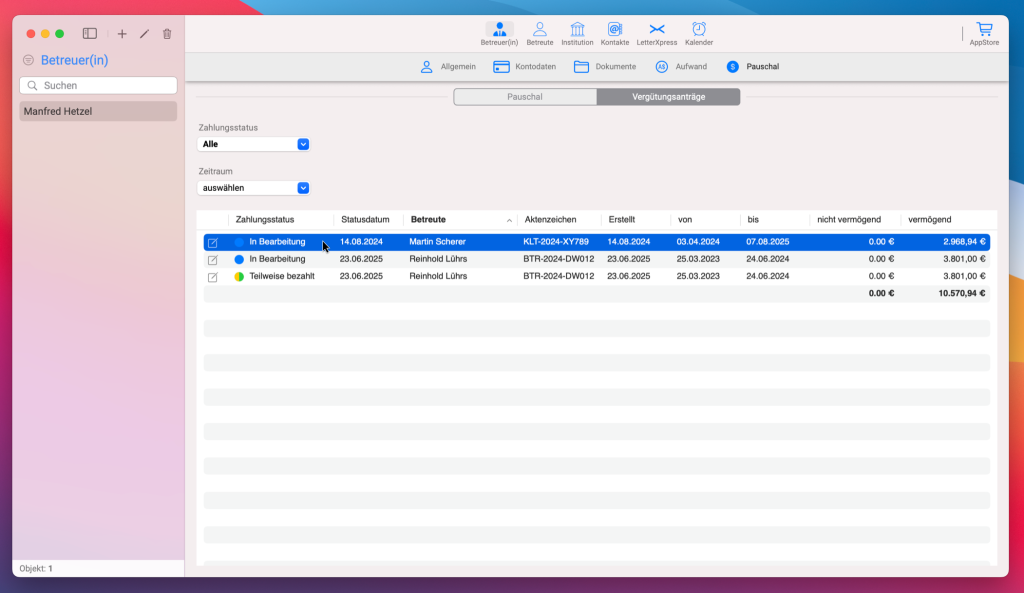
Task: Open edit icon for Teilweise bezahlt row
Action: [212, 277]
